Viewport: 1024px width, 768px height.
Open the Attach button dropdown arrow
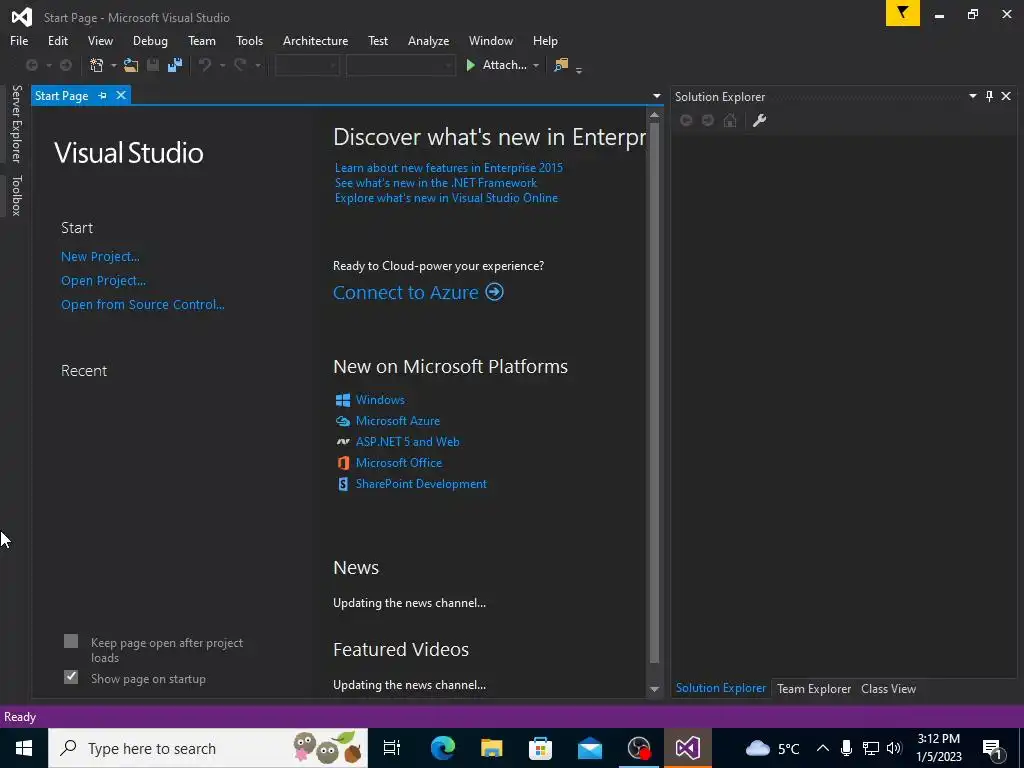[x=536, y=65]
